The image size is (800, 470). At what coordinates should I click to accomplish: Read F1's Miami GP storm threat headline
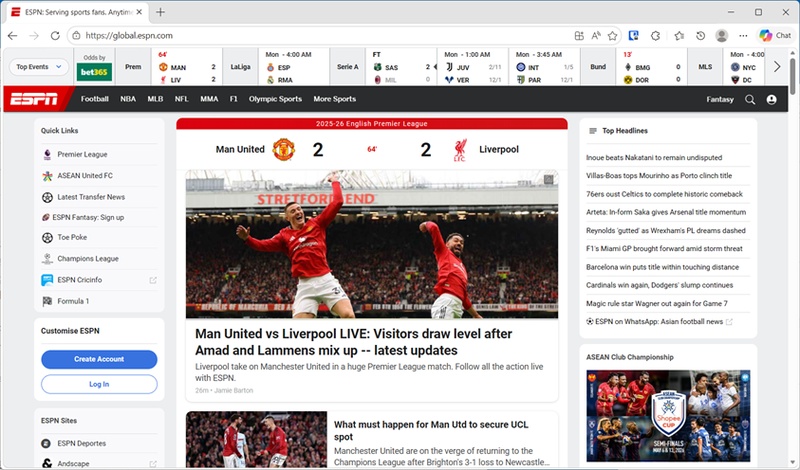(x=664, y=249)
